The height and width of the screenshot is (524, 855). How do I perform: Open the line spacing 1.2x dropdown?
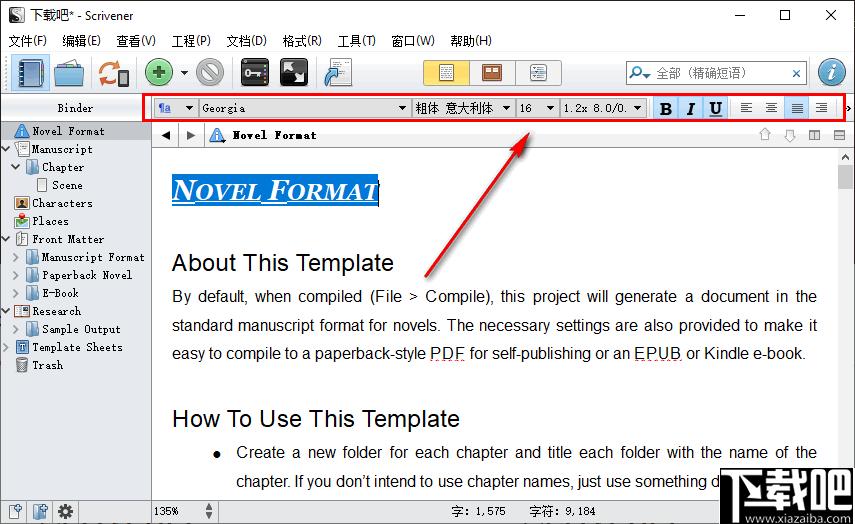[x=604, y=108]
